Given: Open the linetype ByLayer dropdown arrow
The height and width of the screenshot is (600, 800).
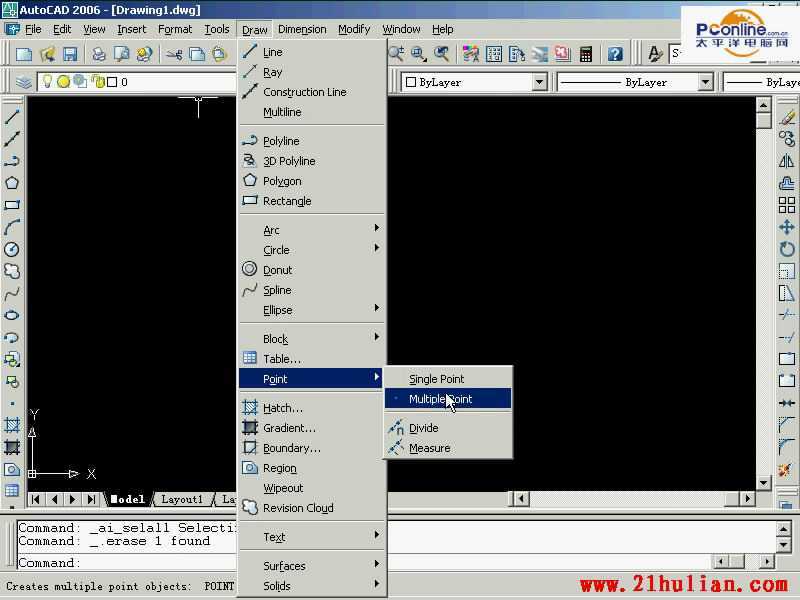Looking at the screenshot, I should coord(705,82).
